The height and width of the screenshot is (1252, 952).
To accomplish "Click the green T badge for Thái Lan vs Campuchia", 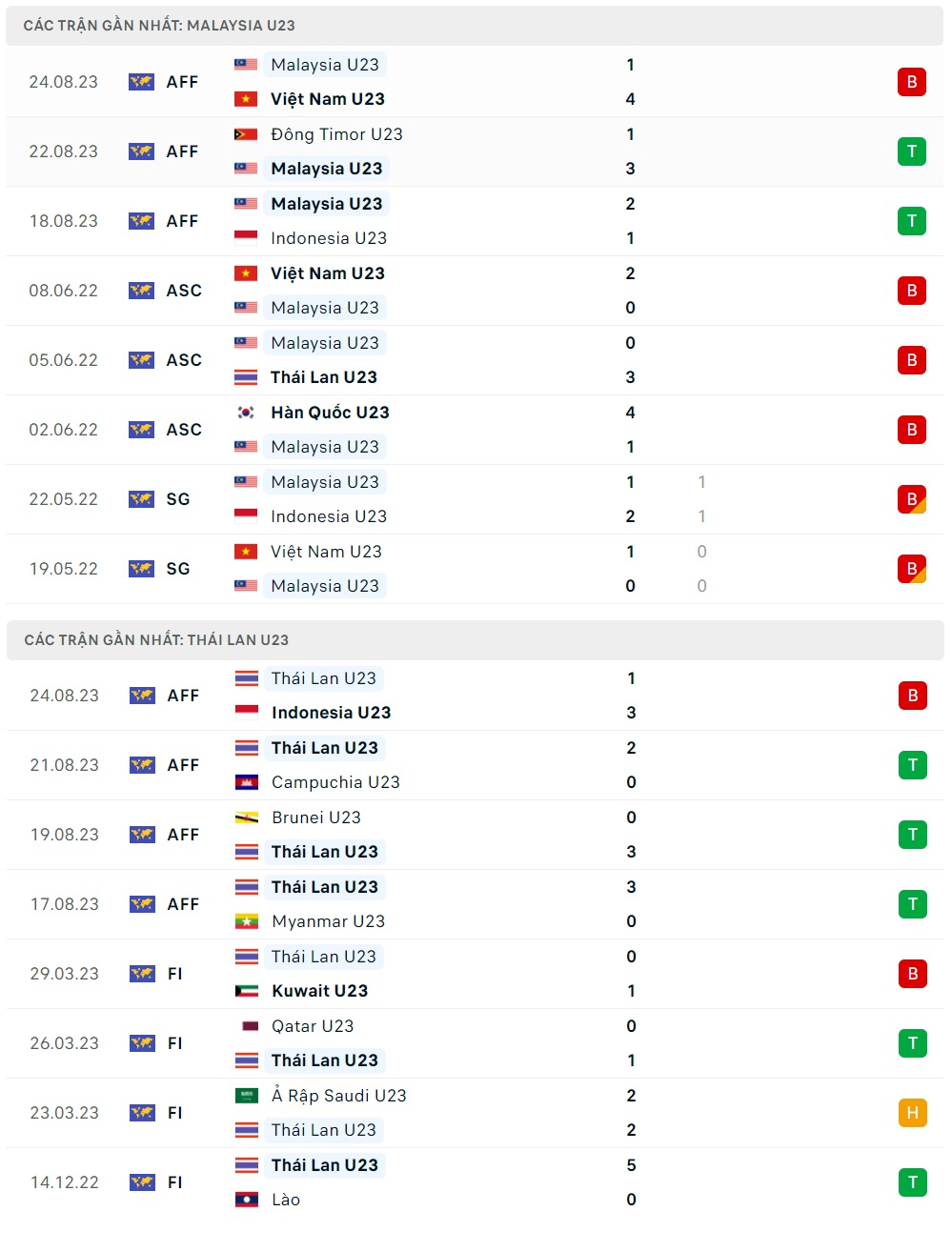I will [x=912, y=765].
